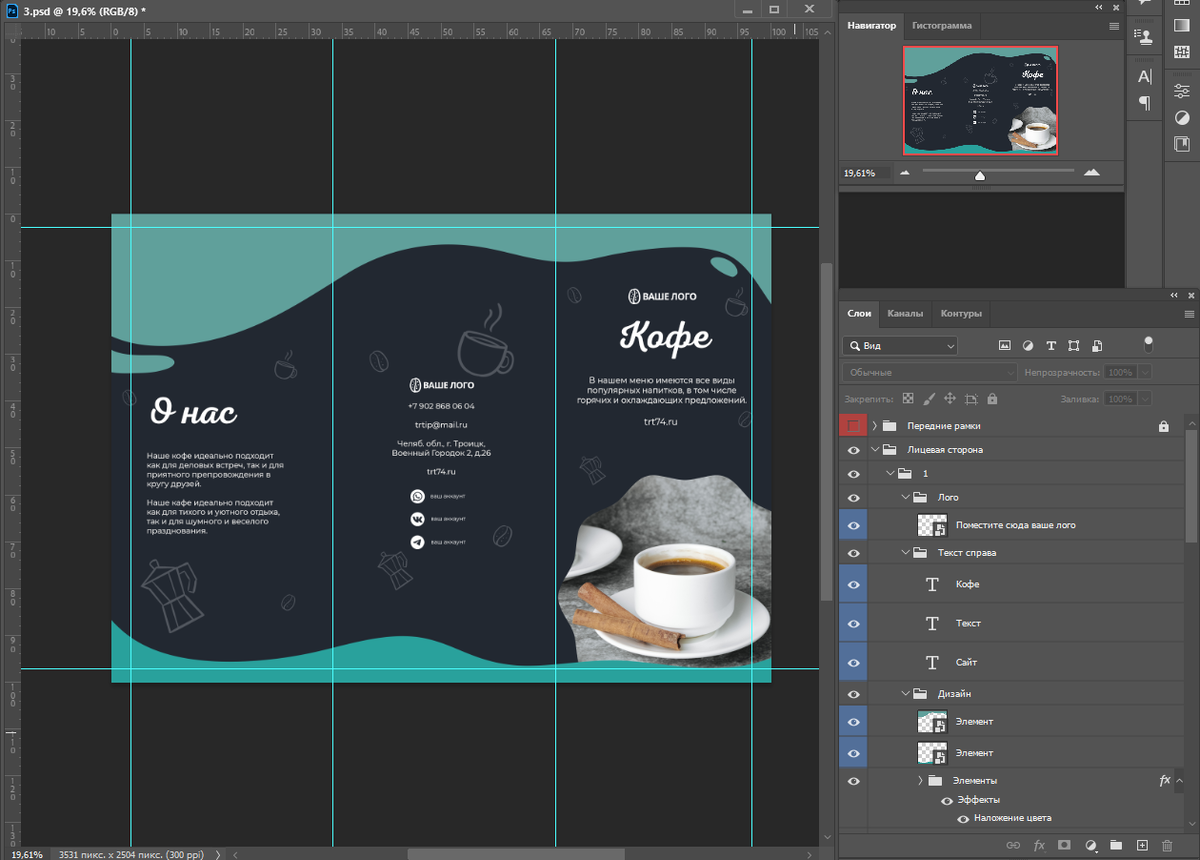Image resolution: width=1200 pixels, height=860 pixels.
Task: Open the Paragraph panel icon
Action: 1145,103
